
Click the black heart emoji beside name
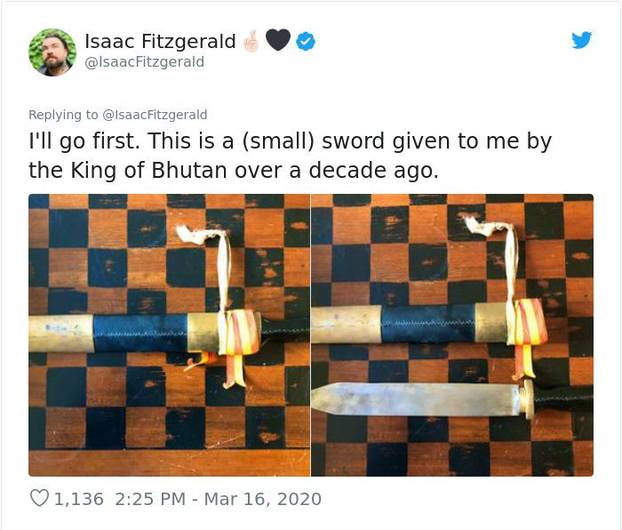pyautogui.click(x=280, y=40)
